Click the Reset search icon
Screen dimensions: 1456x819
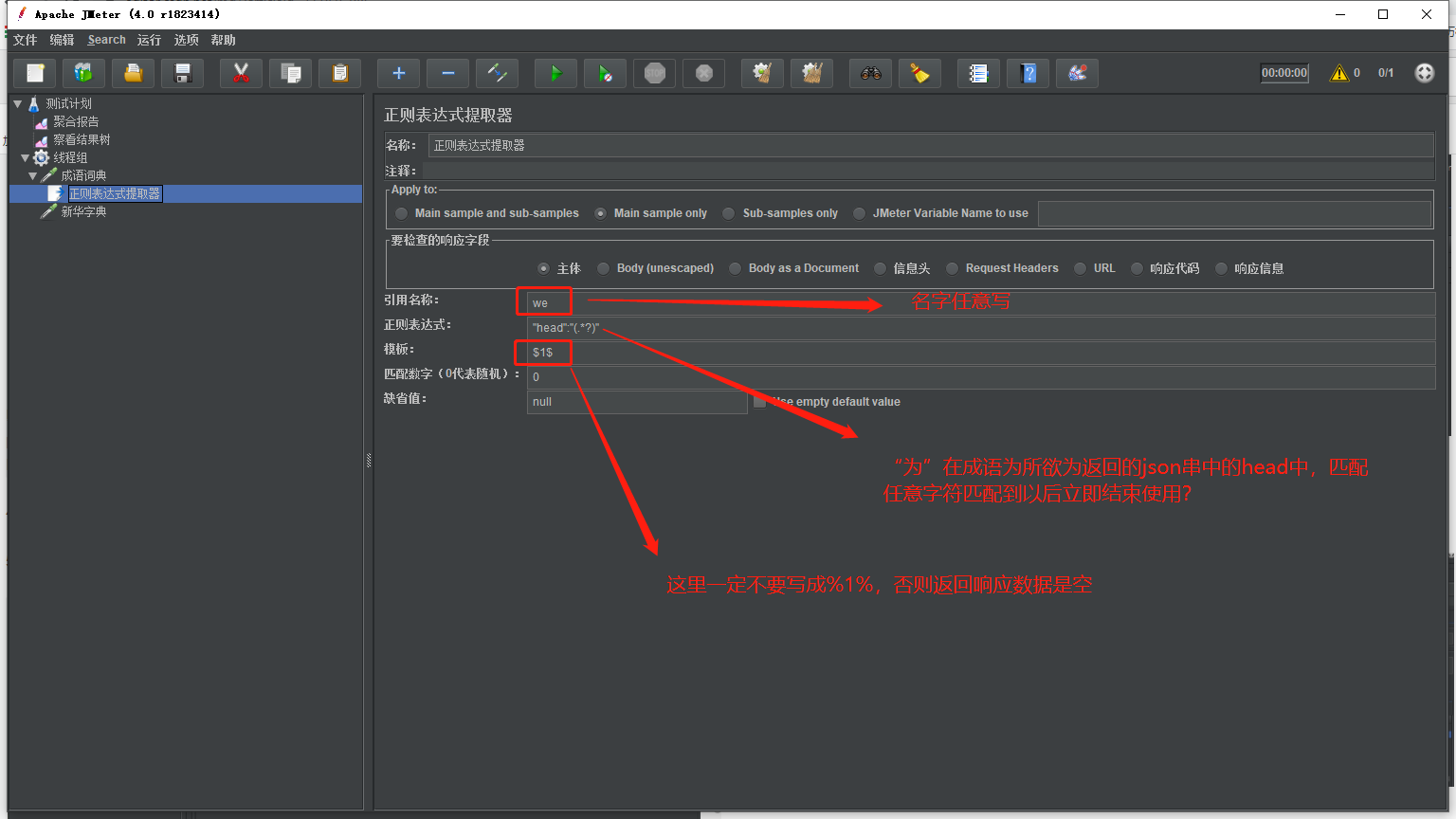click(x=919, y=73)
